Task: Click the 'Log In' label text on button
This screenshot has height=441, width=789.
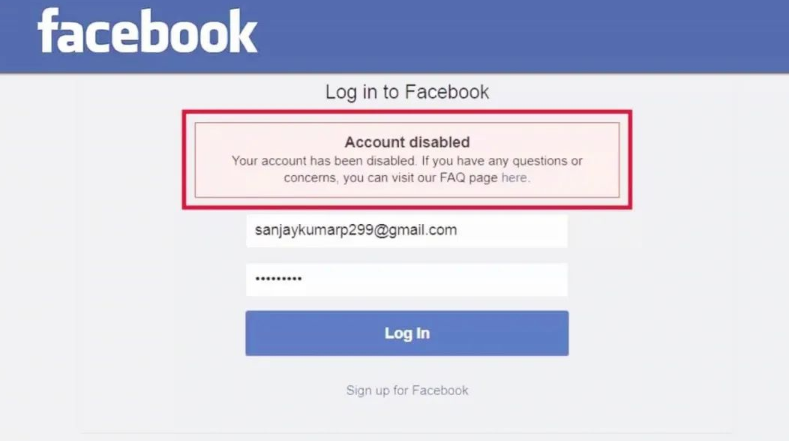Action: coord(407,333)
